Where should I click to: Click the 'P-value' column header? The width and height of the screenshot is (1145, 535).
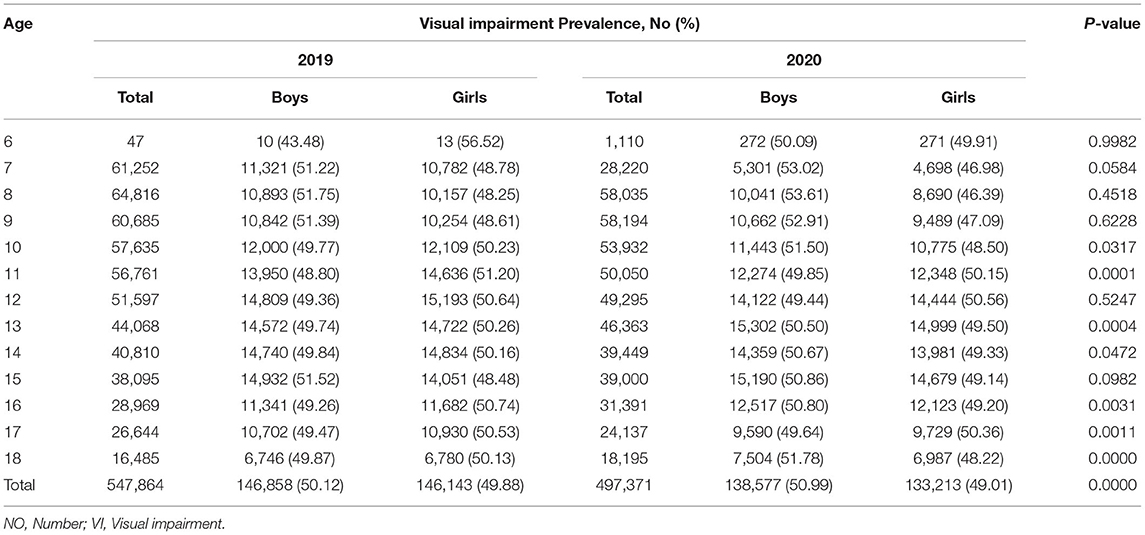pos(1112,24)
